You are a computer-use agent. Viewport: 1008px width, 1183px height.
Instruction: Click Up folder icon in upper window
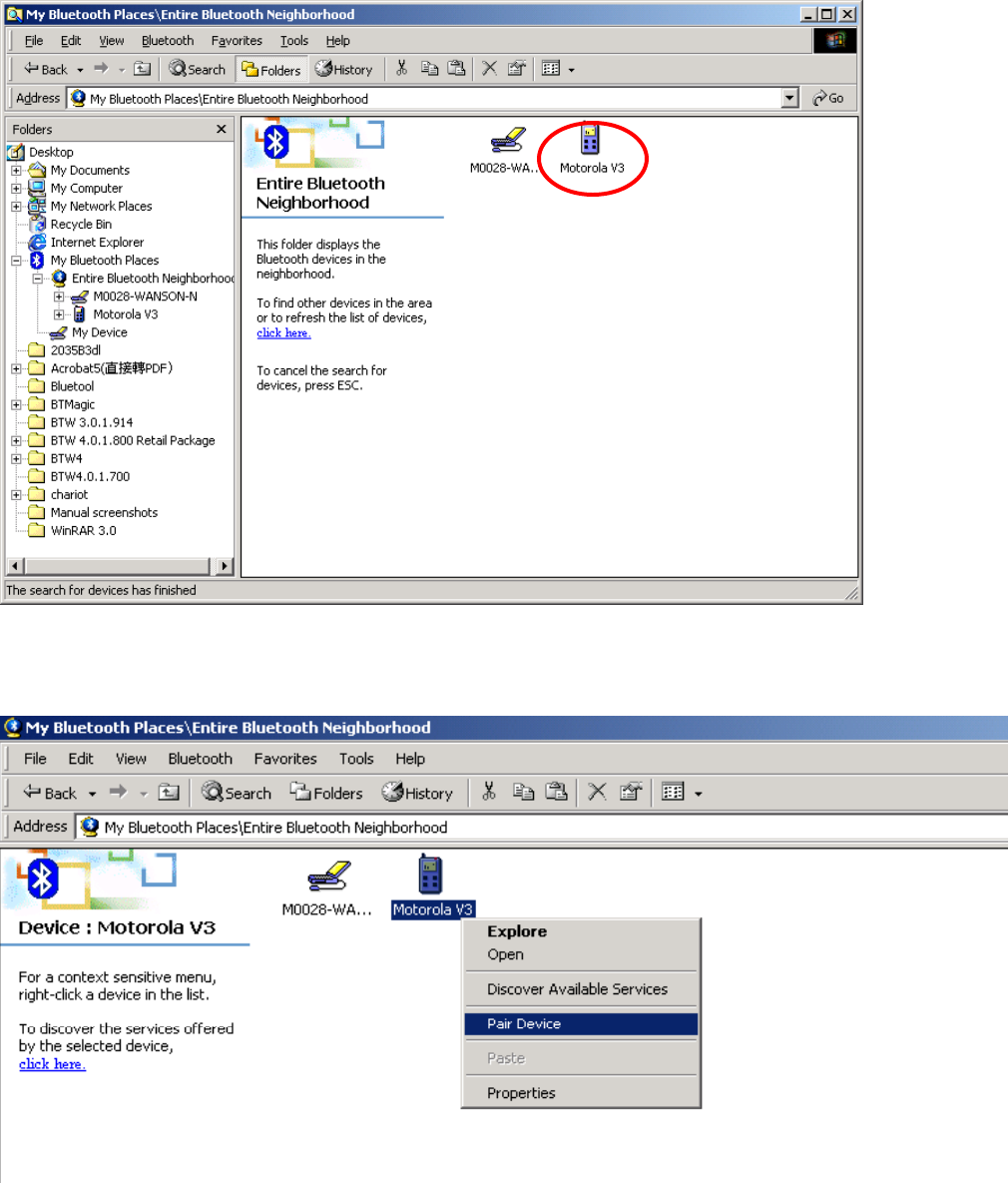point(142,69)
